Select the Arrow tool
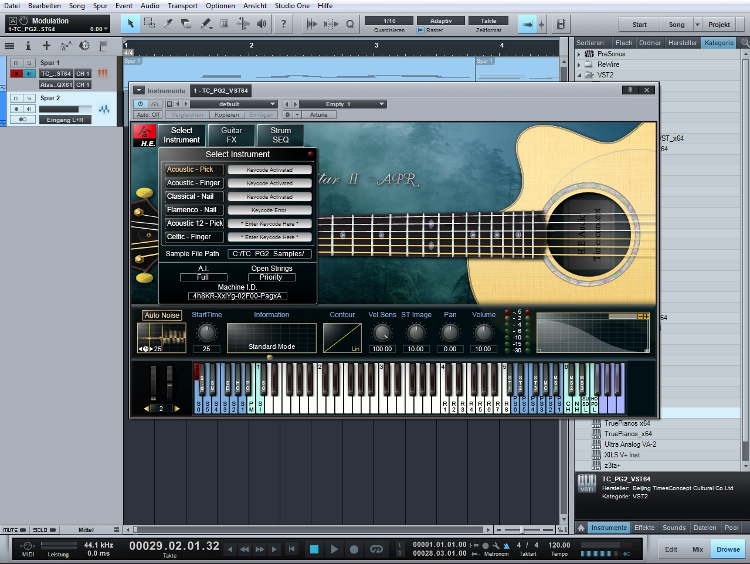 (130, 23)
